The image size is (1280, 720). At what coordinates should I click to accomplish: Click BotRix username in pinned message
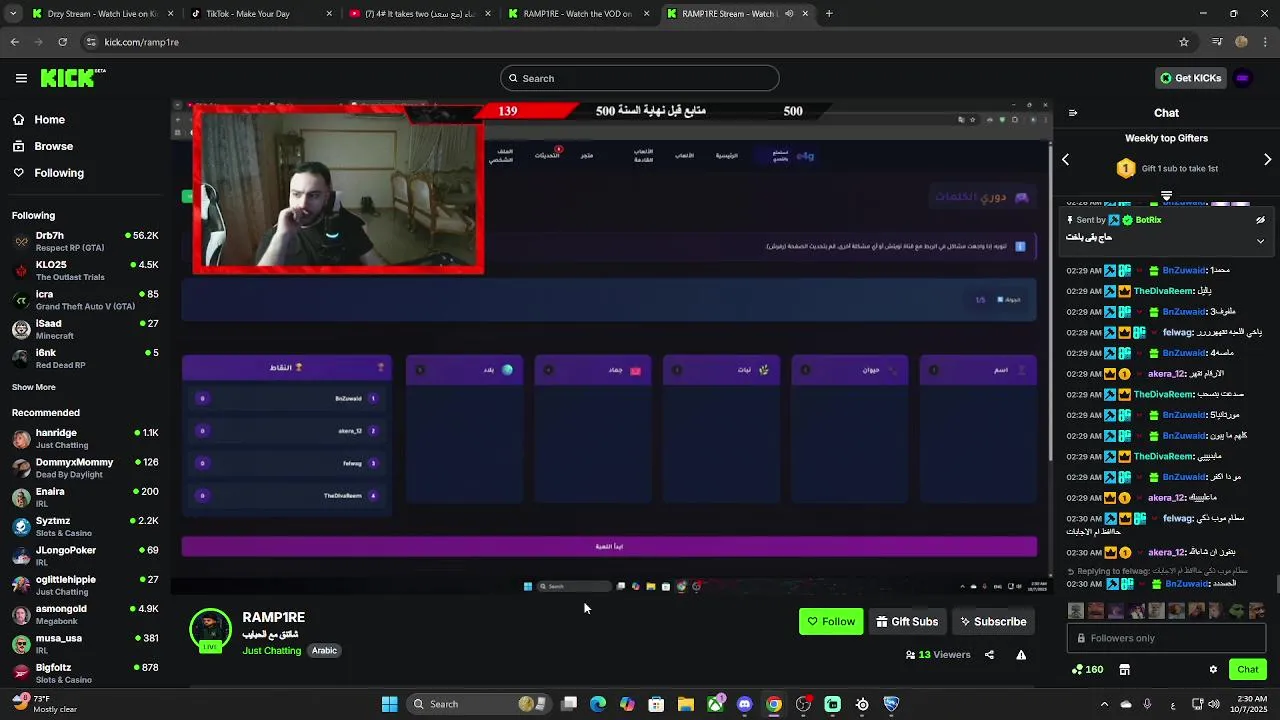(1148, 220)
